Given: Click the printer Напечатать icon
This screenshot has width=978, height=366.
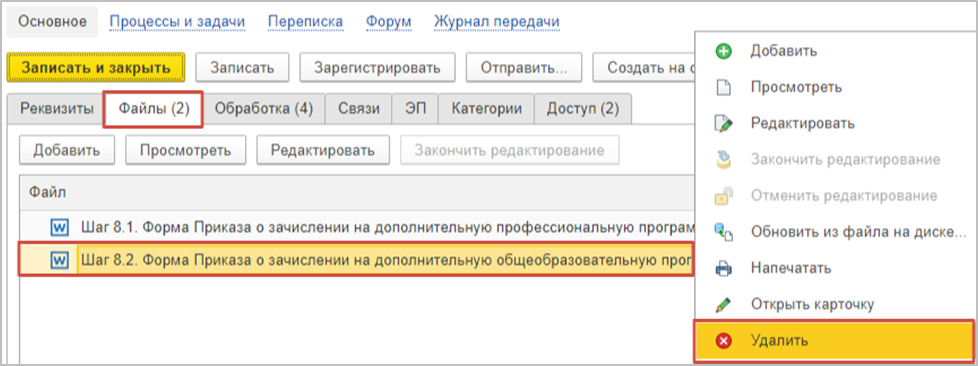Looking at the screenshot, I should pos(723,269).
